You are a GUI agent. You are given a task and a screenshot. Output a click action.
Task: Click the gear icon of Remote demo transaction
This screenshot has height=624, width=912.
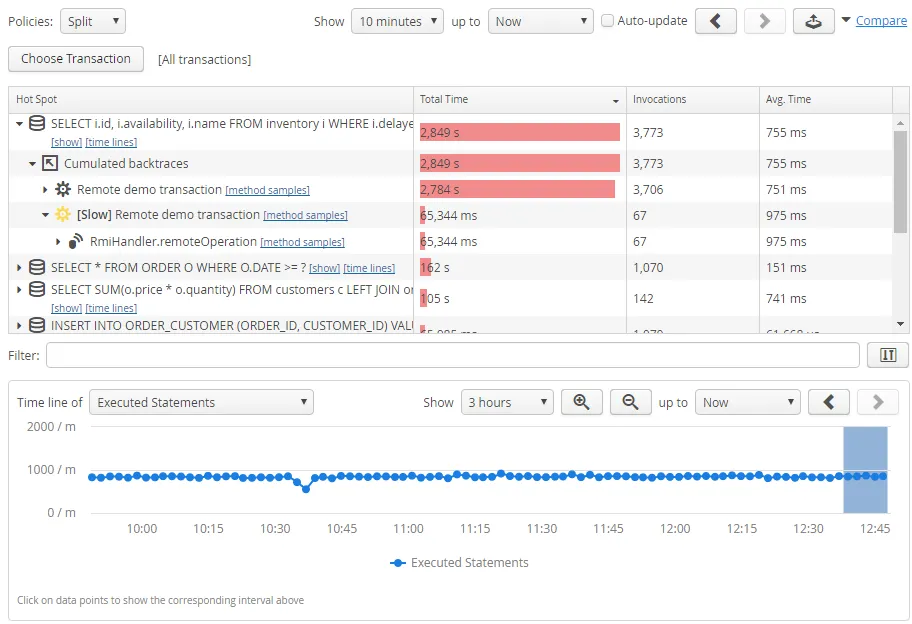pyautogui.click(x=62, y=189)
